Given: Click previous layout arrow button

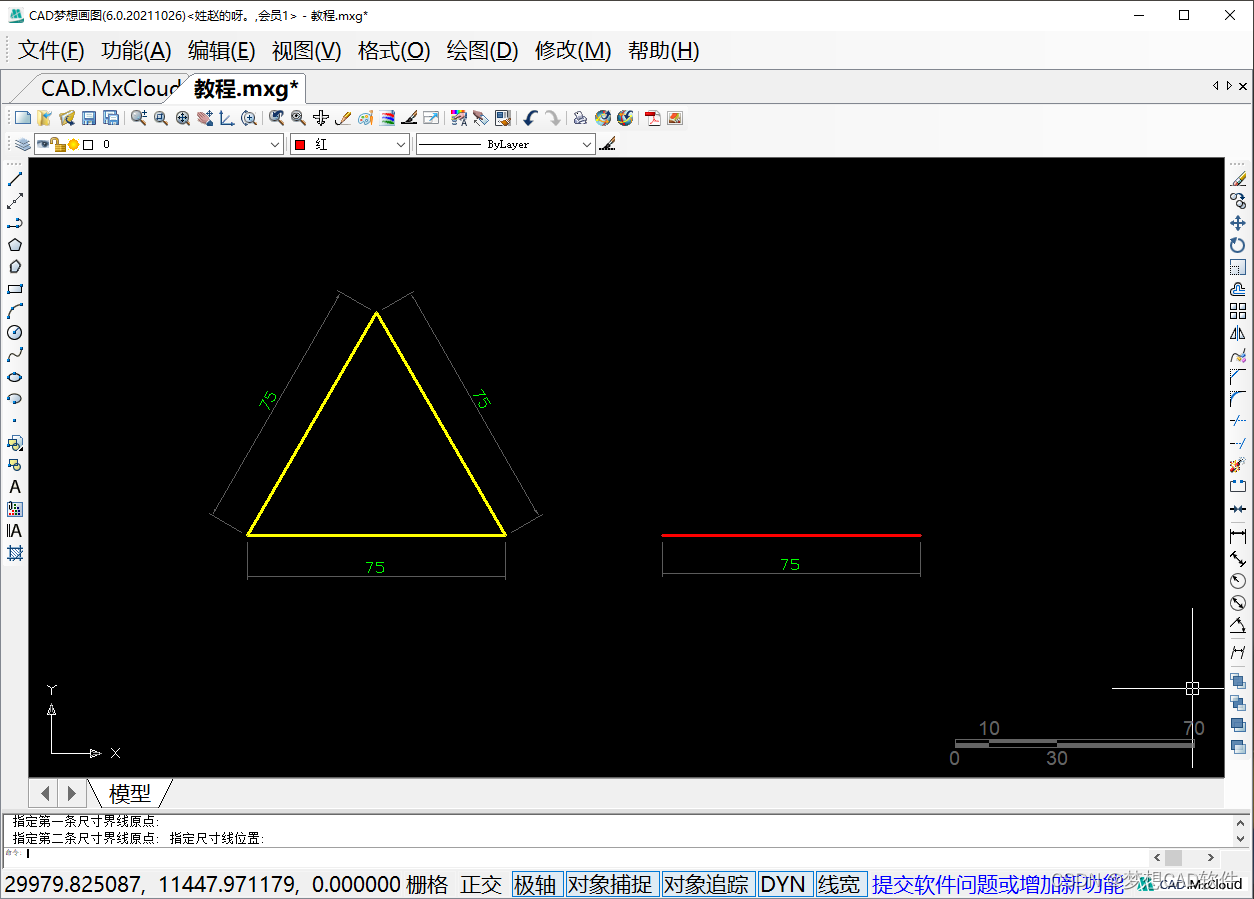Looking at the screenshot, I should click(x=45, y=793).
